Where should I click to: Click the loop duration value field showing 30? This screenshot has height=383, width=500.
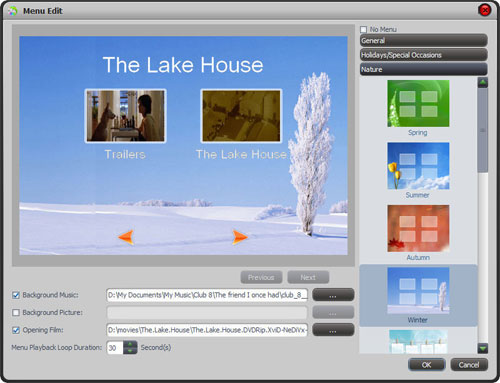115,348
